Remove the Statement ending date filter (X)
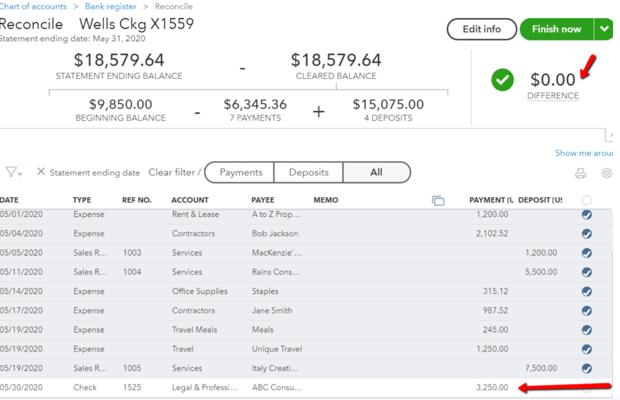The height and width of the screenshot is (400, 620). (41, 172)
